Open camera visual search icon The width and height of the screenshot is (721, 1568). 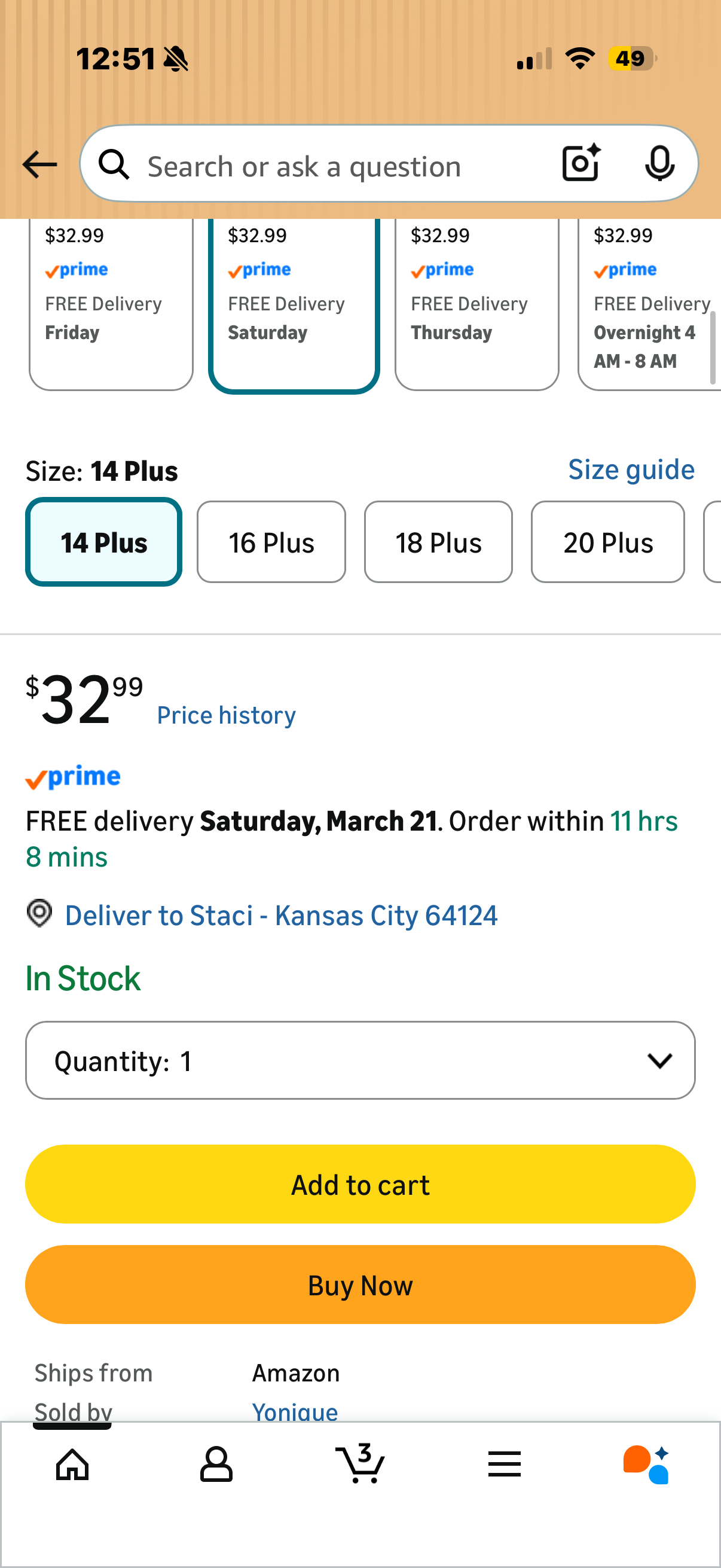pos(581,164)
